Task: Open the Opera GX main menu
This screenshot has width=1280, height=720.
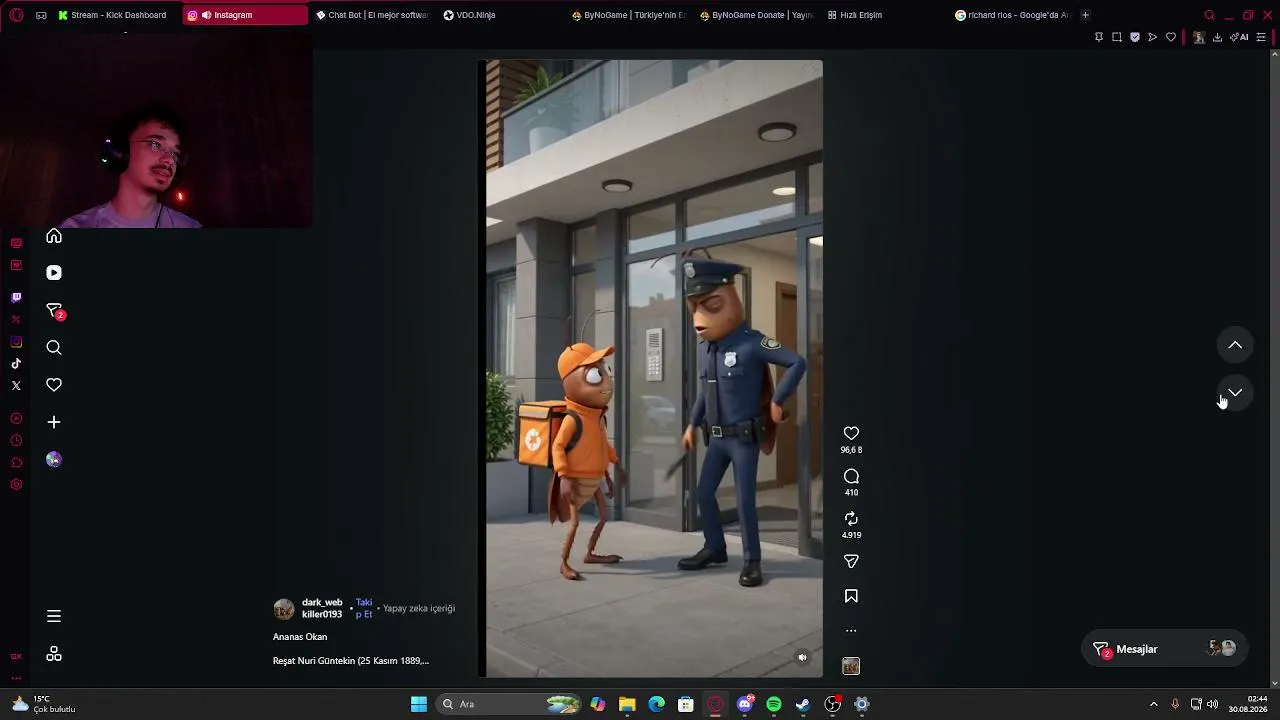Action: [x=16, y=15]
